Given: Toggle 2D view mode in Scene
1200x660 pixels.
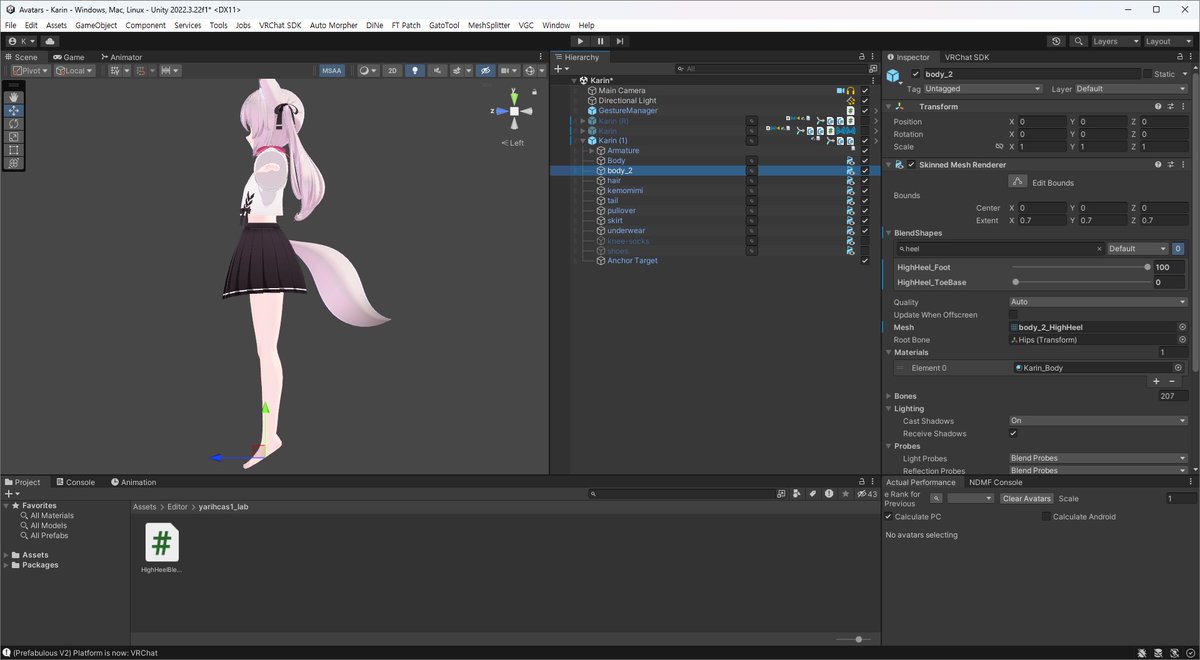Looking at the screenshot, I should click(x=393, y=71).
